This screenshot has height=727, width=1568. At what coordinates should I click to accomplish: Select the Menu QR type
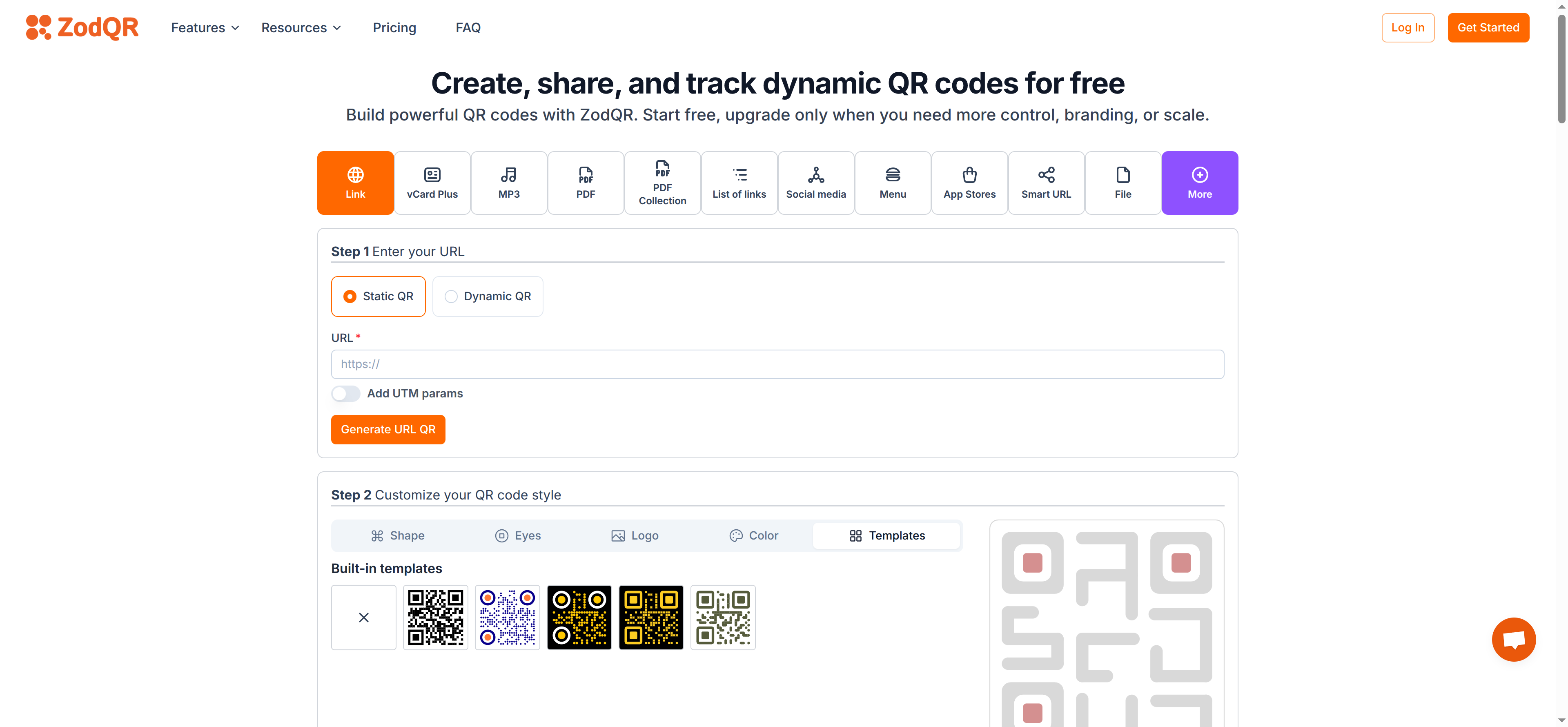point(892,183)
